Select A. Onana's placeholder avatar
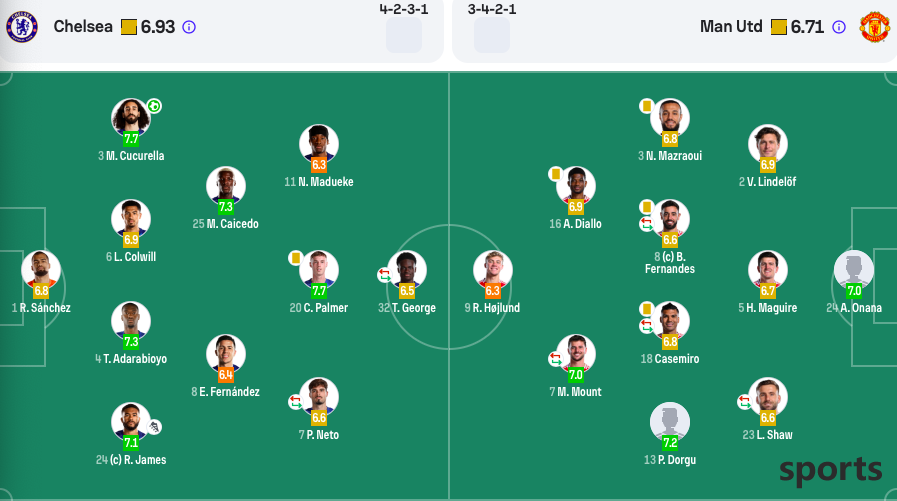The width and height of the screenshot is (897, 501). click(x=854, y=269)
